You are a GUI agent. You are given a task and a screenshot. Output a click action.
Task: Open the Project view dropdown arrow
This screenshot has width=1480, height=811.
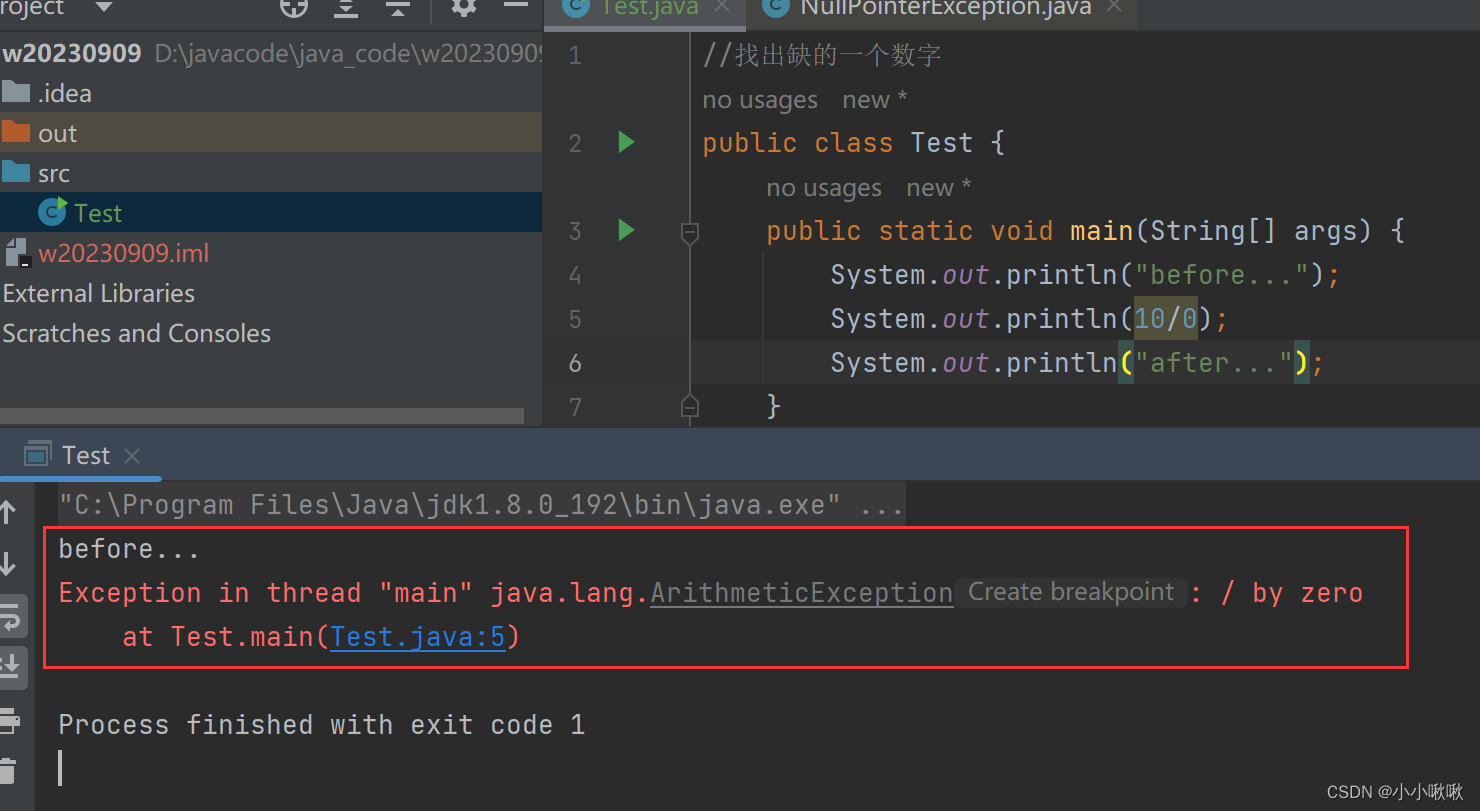104,7
